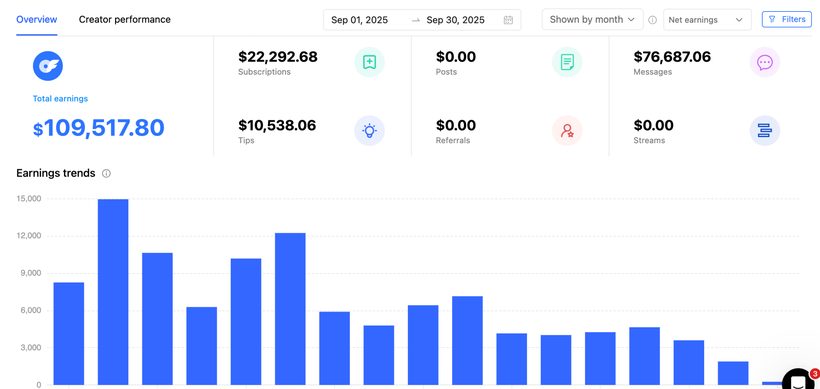Viewport: 820px width, 389px height.
Task: Switch to the Overview tab
Action: pos(37,19)
